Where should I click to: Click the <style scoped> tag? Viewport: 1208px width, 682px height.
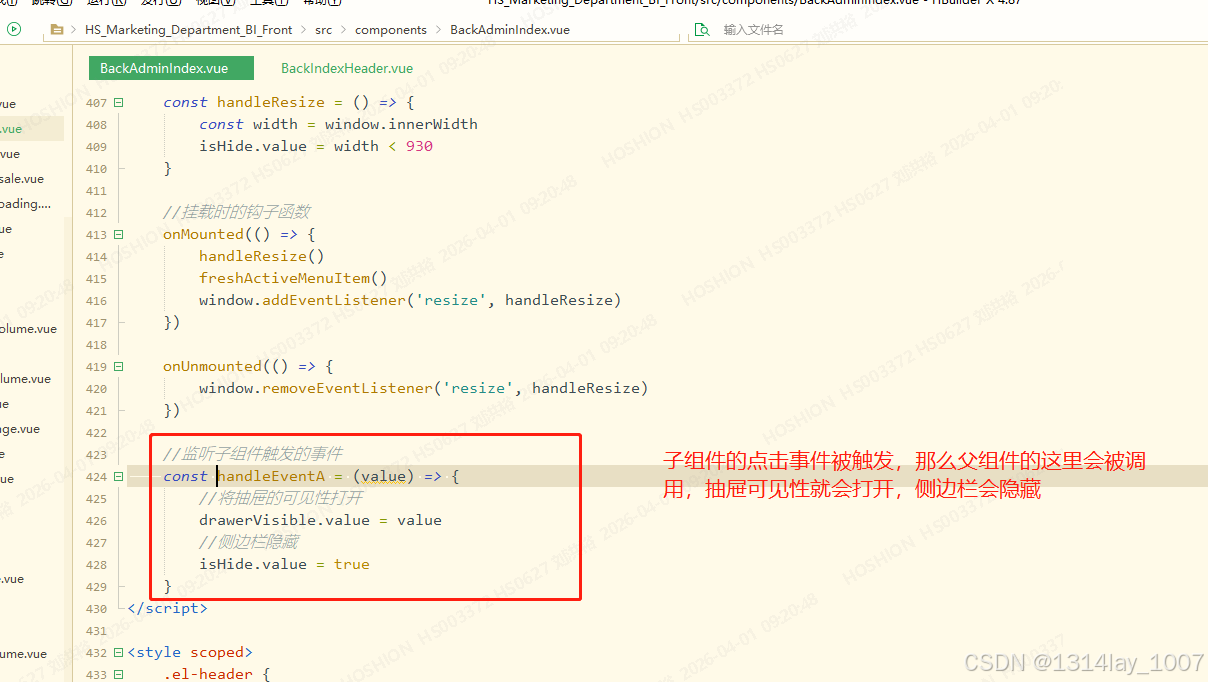click(x=190, y=652)
